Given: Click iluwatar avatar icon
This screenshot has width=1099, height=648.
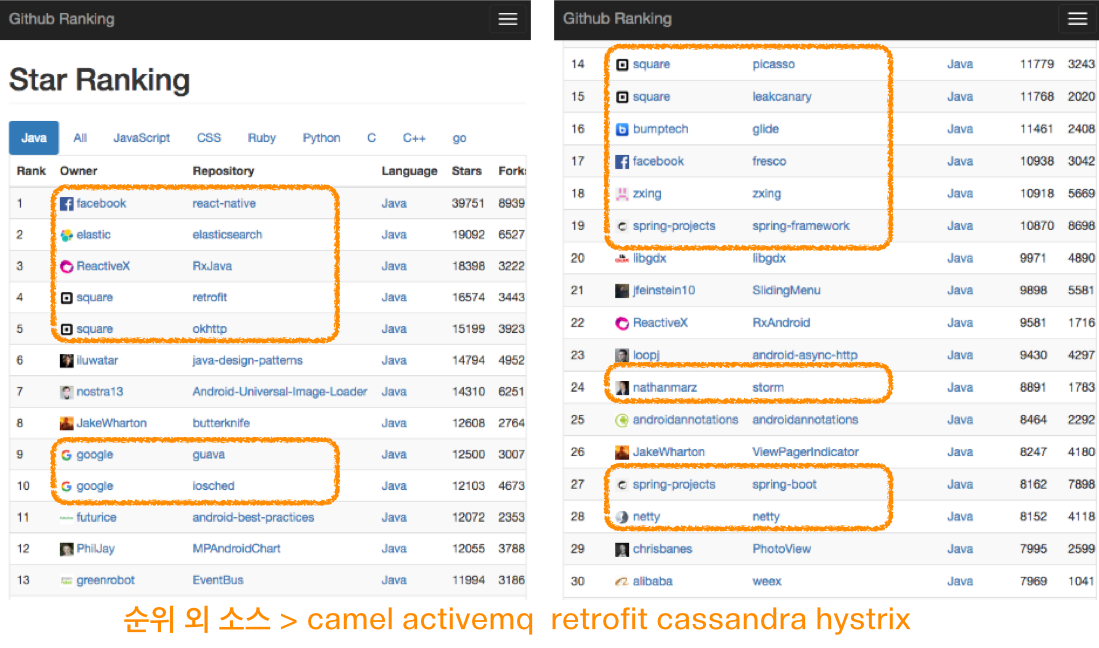Looking at the screenshot, I should point(67,361).
